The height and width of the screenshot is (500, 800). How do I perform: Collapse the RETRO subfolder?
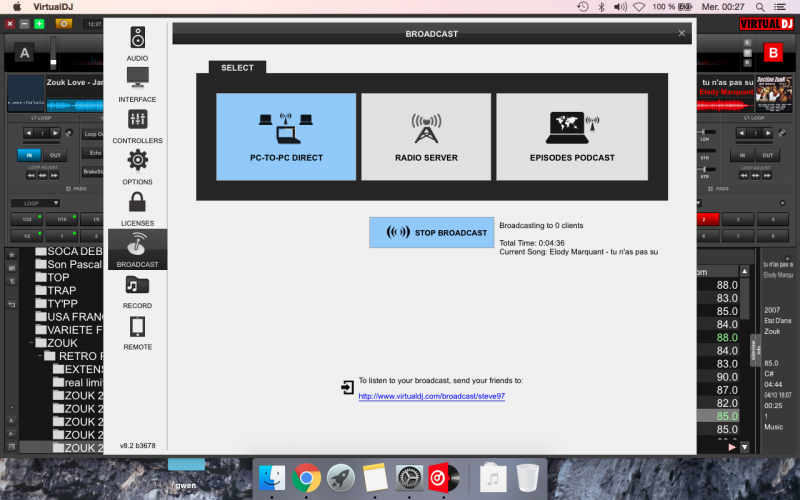(40, 356)
